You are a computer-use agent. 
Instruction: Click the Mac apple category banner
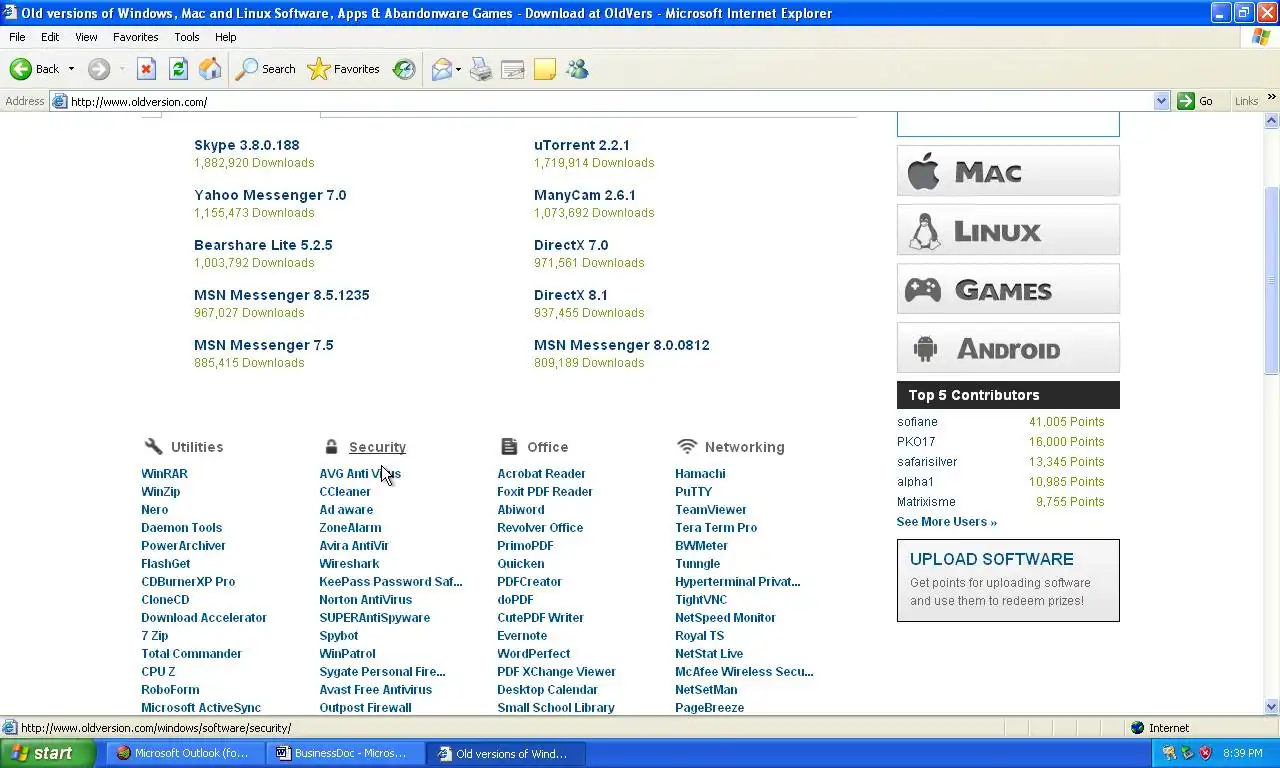[1008, 171]
